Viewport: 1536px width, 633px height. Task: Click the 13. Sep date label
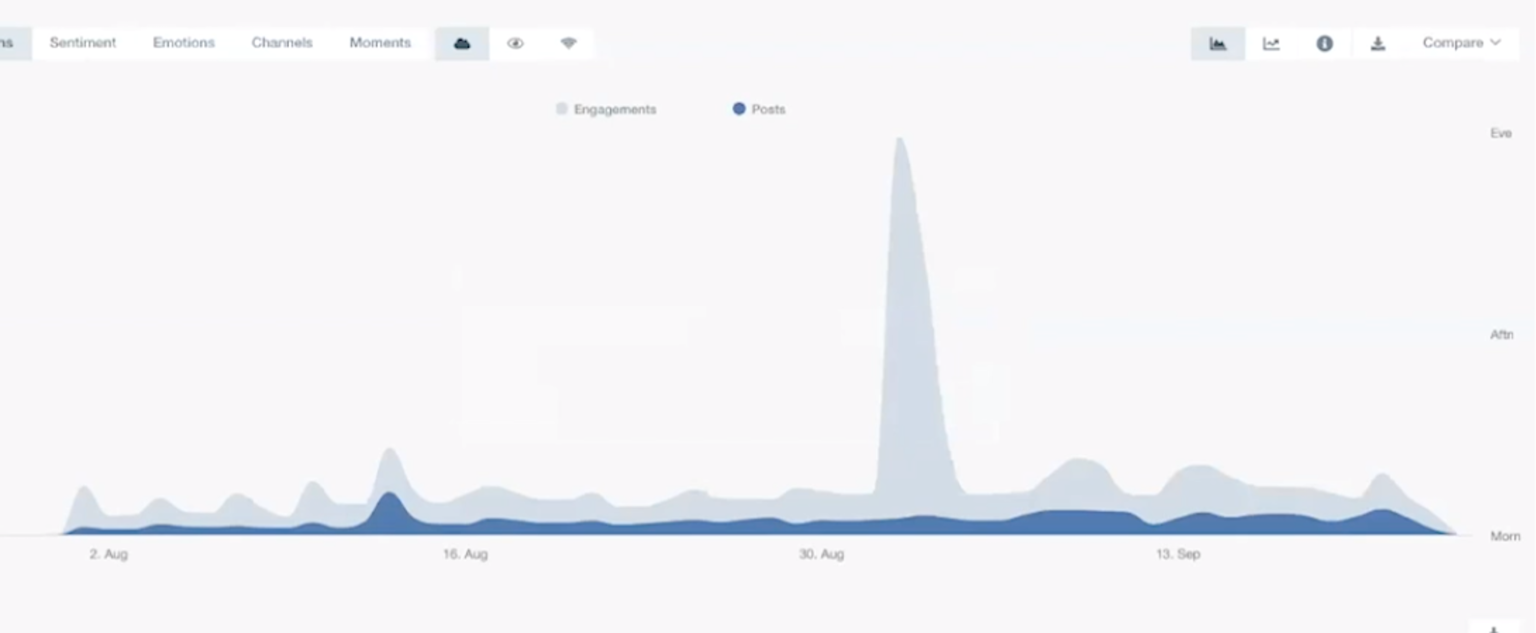click(1178, 554)
